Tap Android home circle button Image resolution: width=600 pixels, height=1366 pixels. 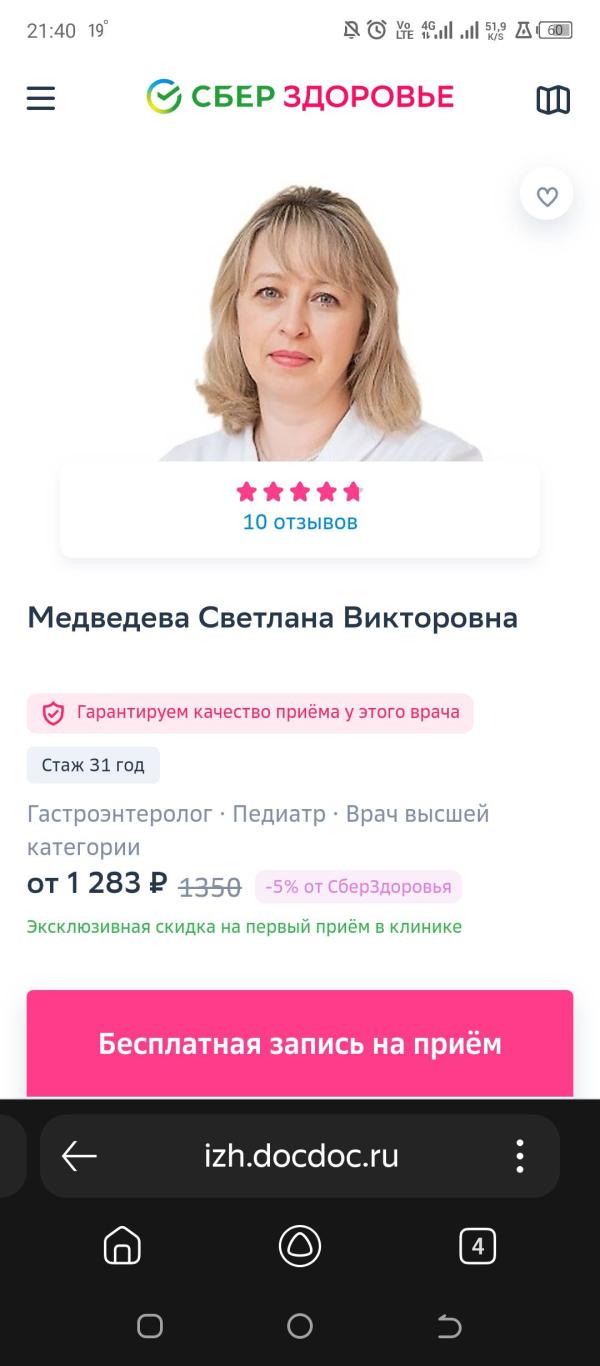click(300, 1326)
